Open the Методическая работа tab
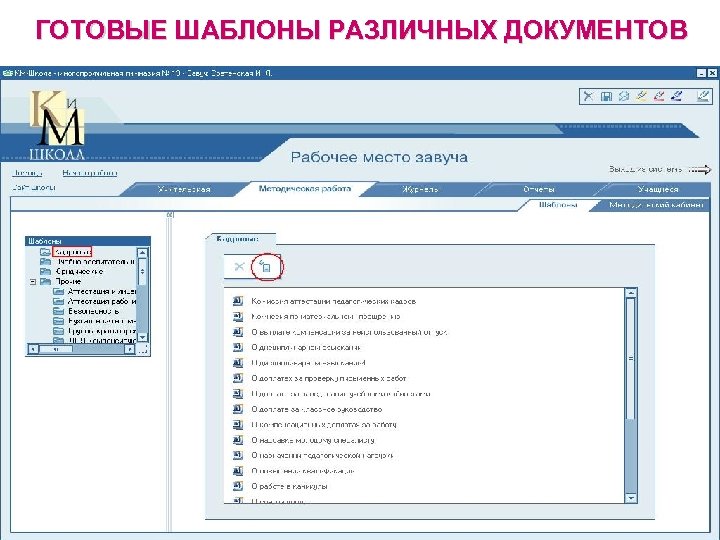The width and height of the screenshot is (720, 540). pos(304,189)
